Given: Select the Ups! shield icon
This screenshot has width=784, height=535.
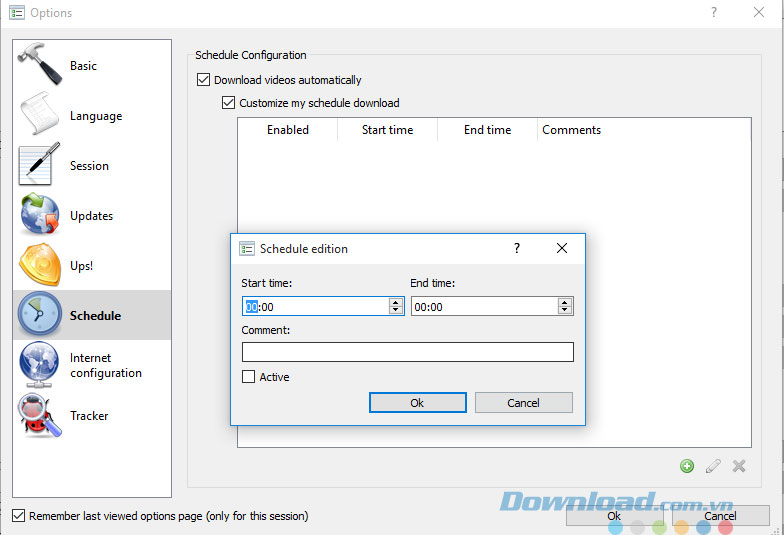Looking at the screenshot, I should tap(40, 266).
